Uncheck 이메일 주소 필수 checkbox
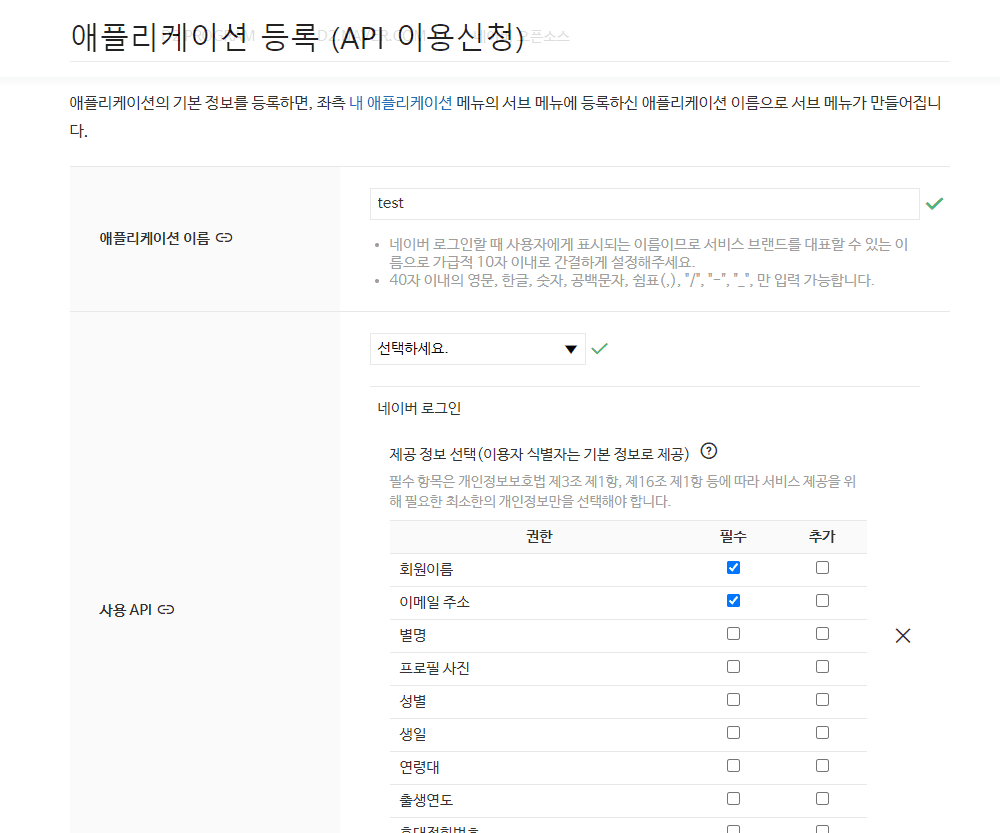The image size is (1000, 833). point(733,601)
